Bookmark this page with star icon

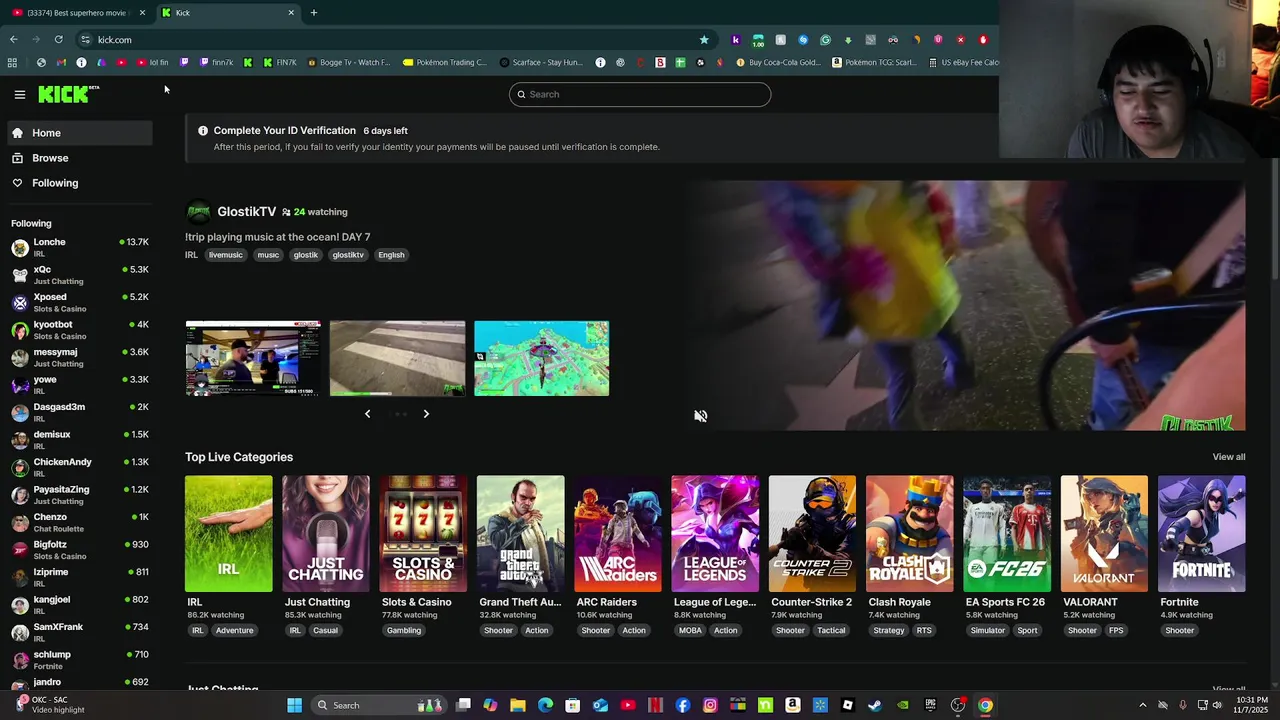[704, 40]
